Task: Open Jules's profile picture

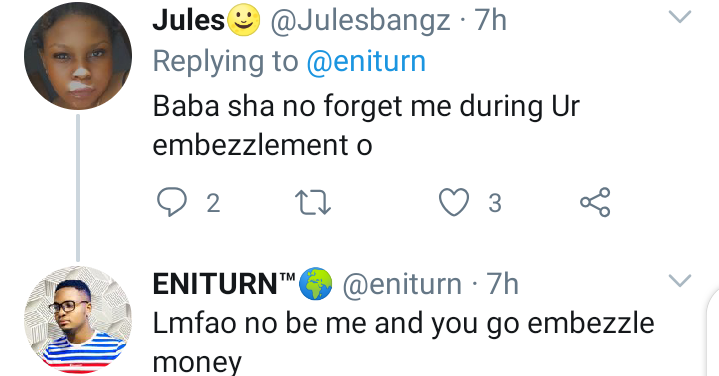Action: pyautogui.click(x=78, y=55)
